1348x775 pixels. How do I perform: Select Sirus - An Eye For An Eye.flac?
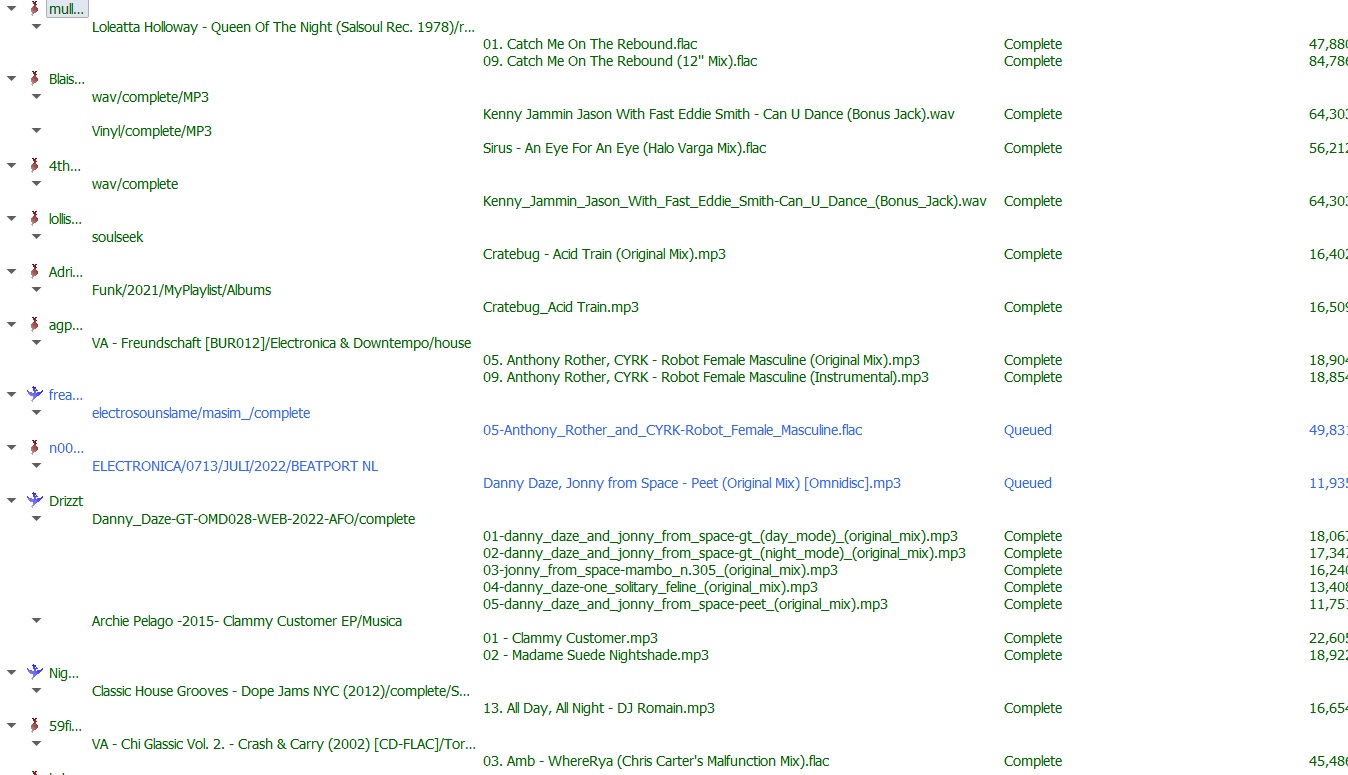[x=625, y=148]
